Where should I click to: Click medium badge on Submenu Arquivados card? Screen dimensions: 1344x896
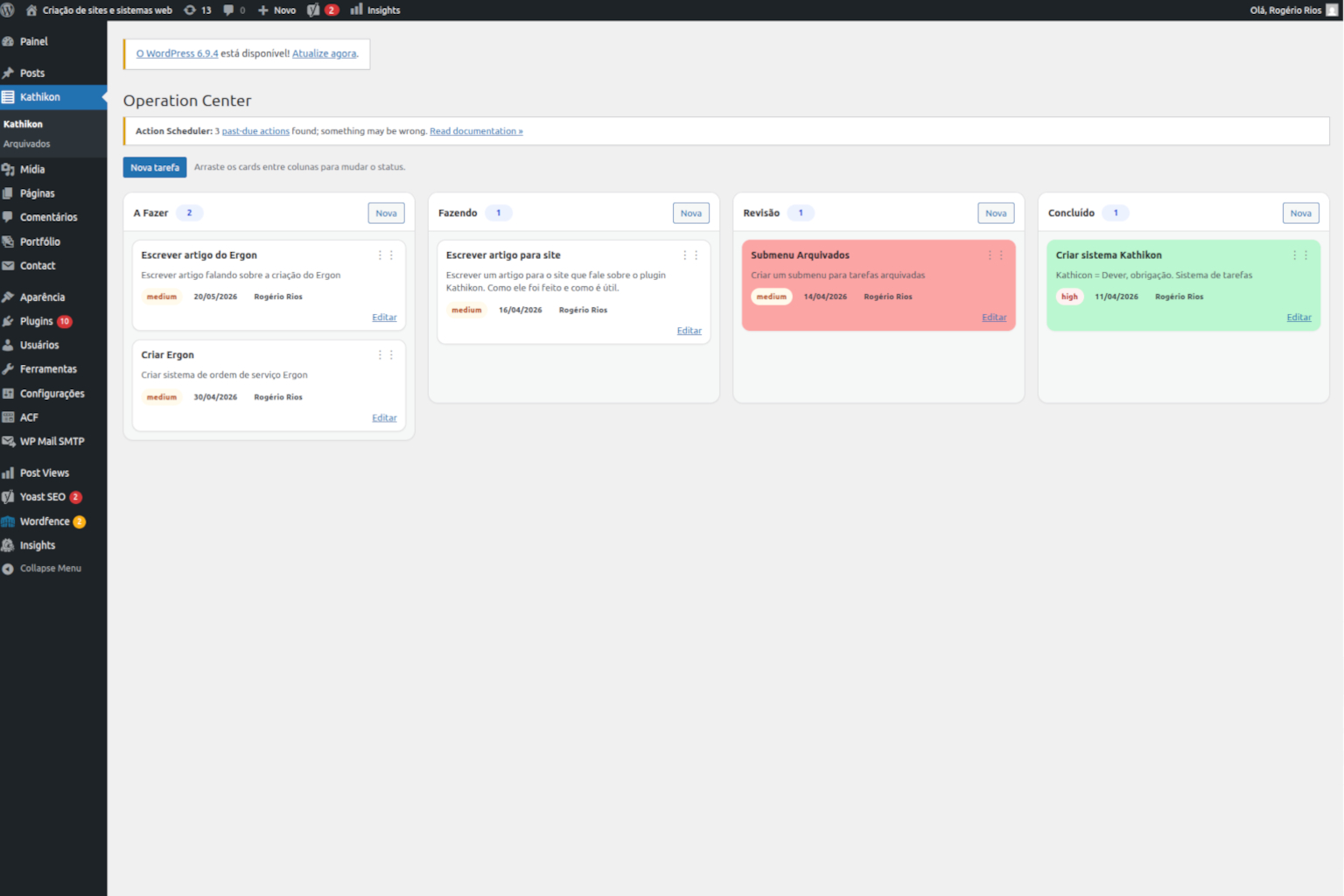(x=772, y=297)
